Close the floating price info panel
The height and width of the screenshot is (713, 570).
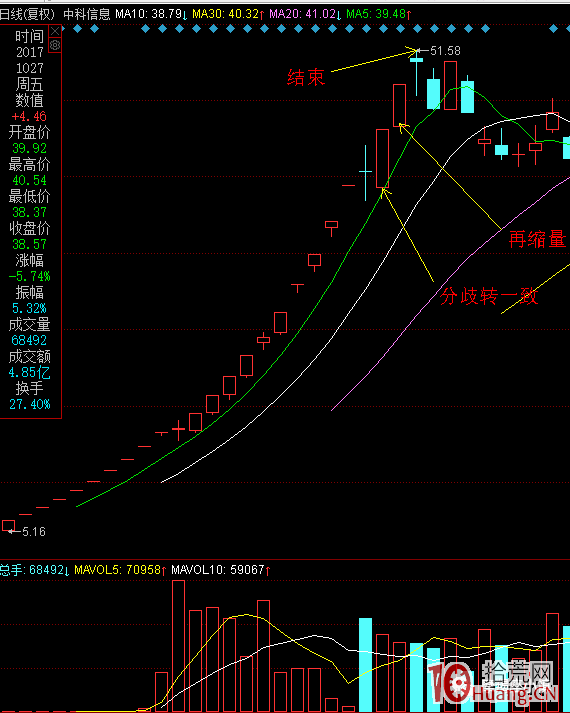(x=55, y=31)
